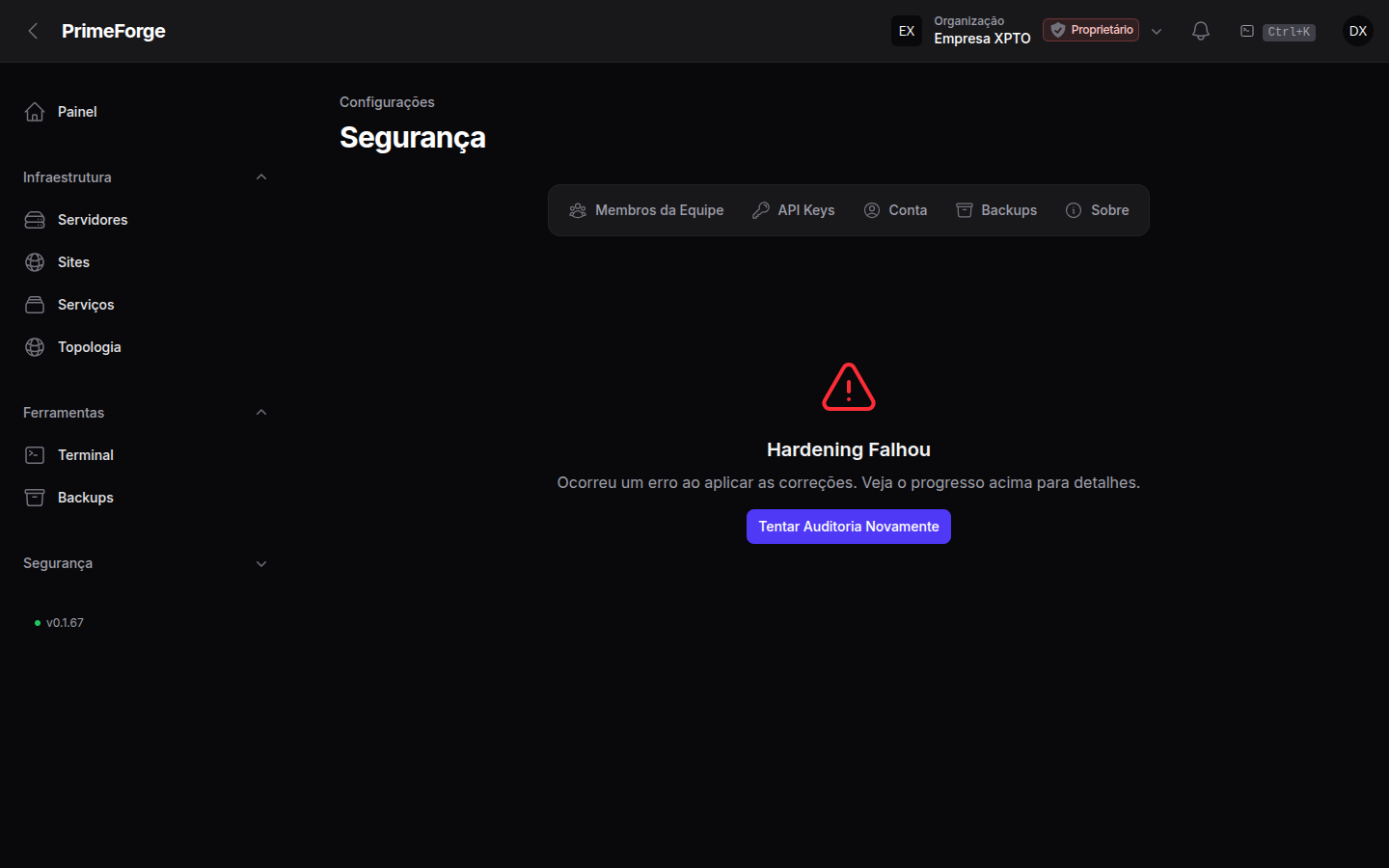Click the Serviços icon

click(x=35, y=305)
